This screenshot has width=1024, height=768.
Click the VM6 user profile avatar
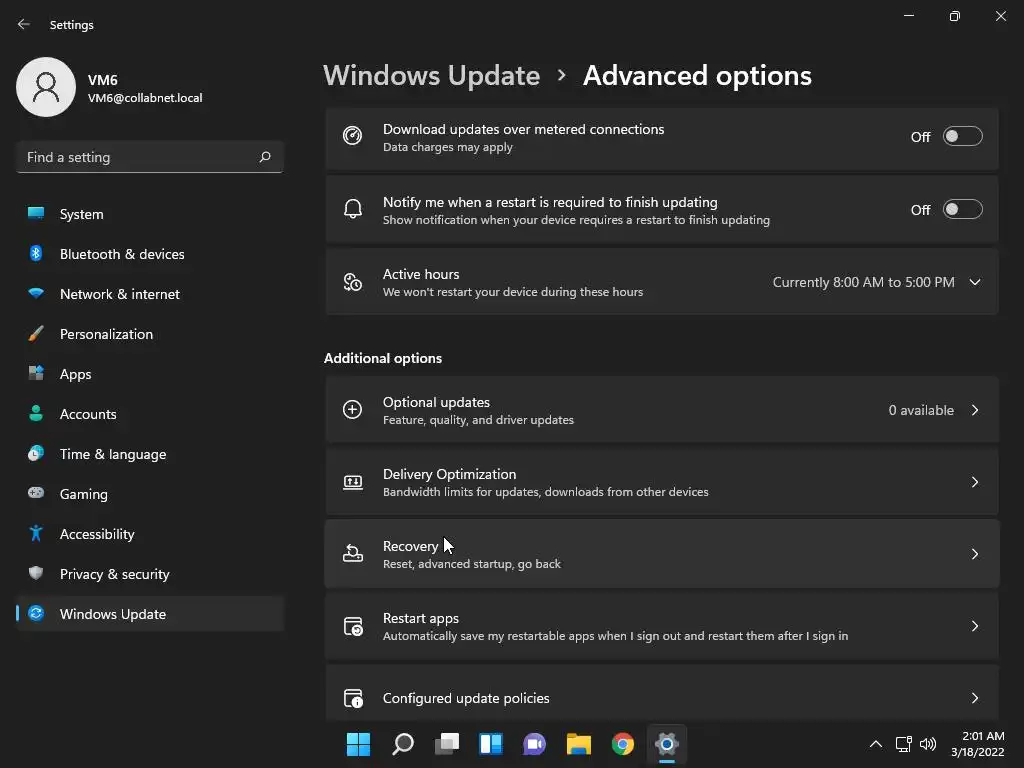46,87
